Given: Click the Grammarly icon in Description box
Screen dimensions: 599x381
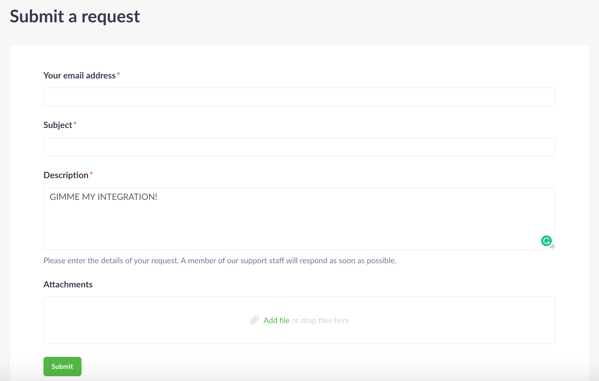Looking at the screenshot, I should tap(546, 241).
